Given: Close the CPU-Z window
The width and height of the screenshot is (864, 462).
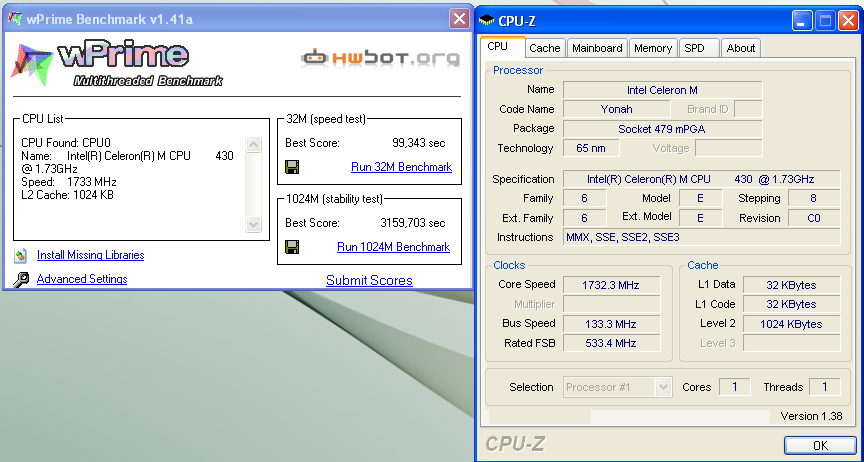Looking at the screenshot, I should (x=848, y=22).
